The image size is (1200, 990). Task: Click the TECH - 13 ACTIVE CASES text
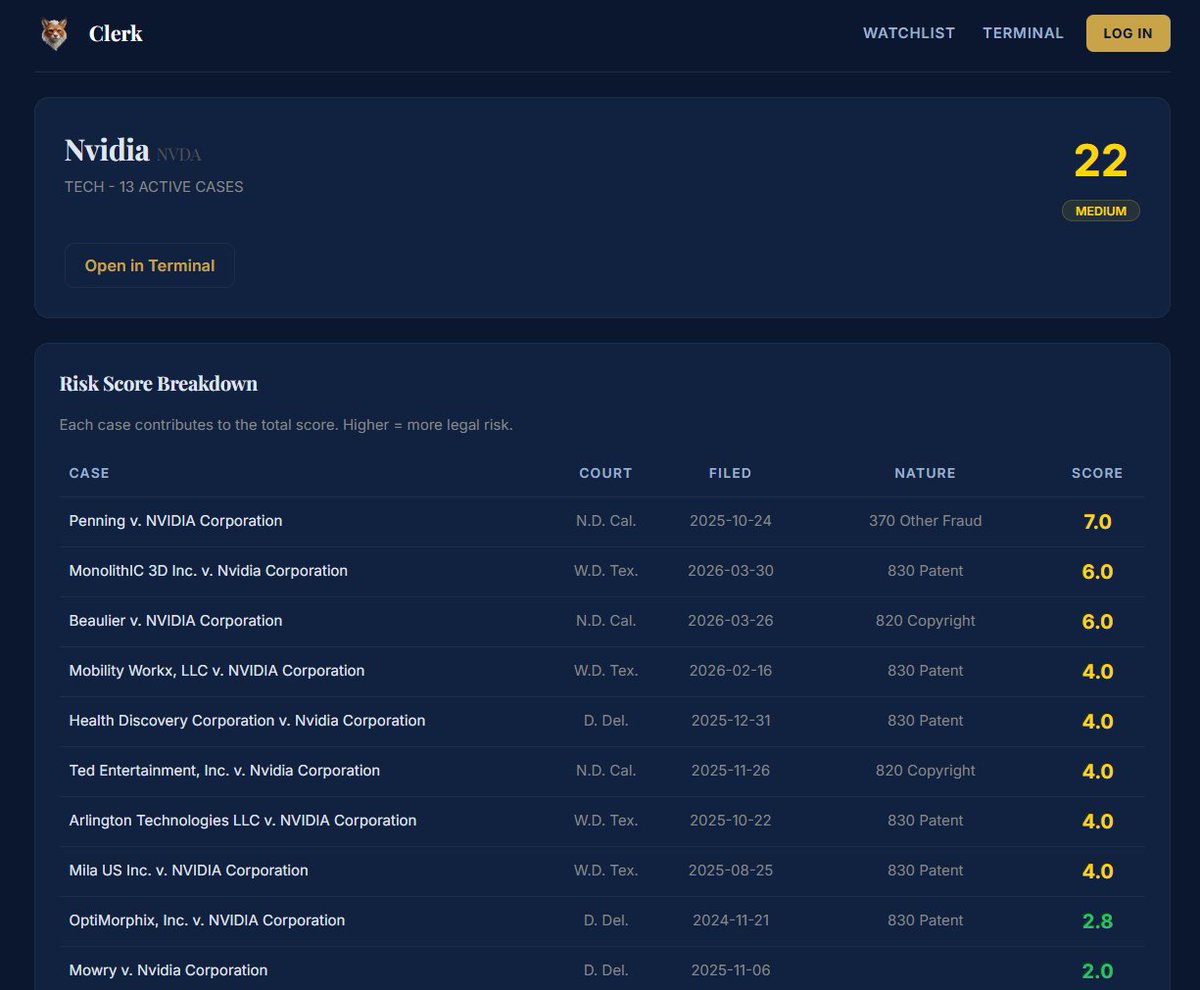tap(154, 187)
